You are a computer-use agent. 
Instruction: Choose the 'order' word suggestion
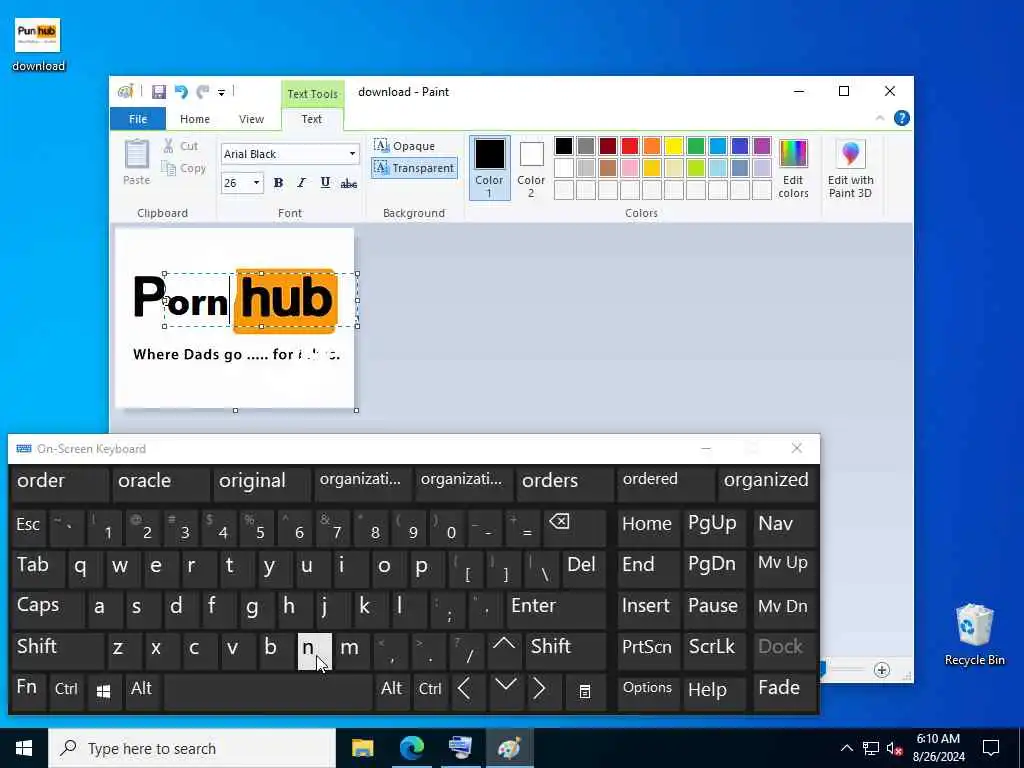click(x=59, y=483)
